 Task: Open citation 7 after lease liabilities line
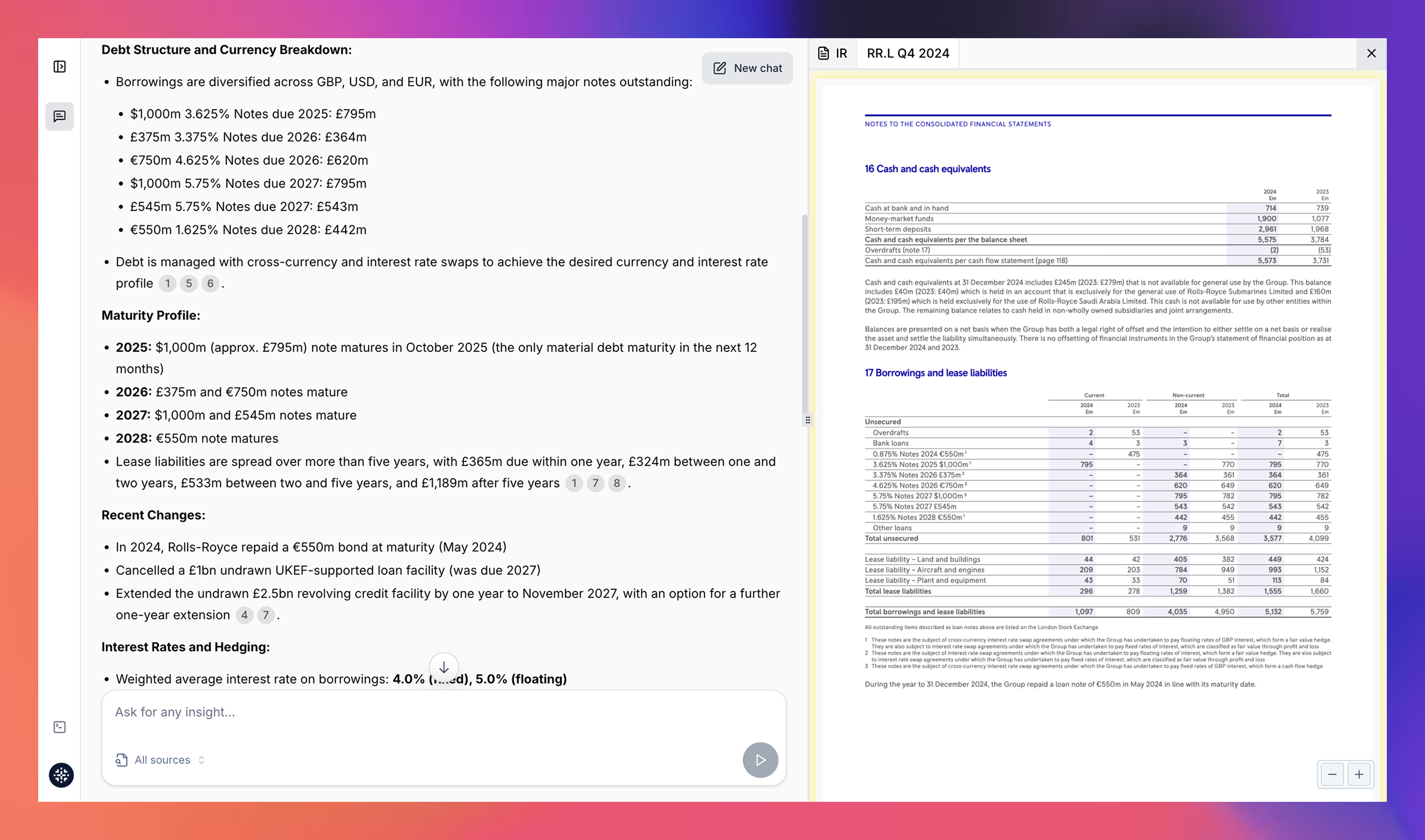pos(595,483)
